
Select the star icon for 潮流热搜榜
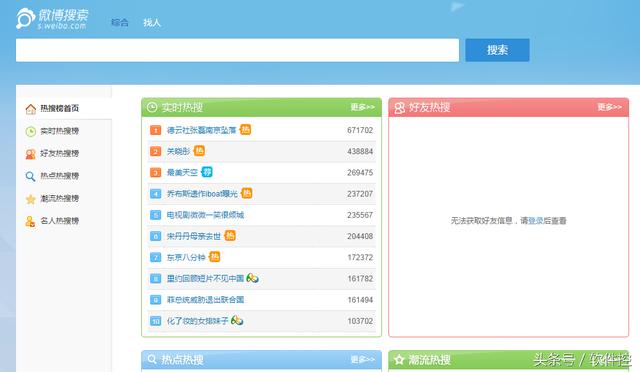tap(31, 199)
